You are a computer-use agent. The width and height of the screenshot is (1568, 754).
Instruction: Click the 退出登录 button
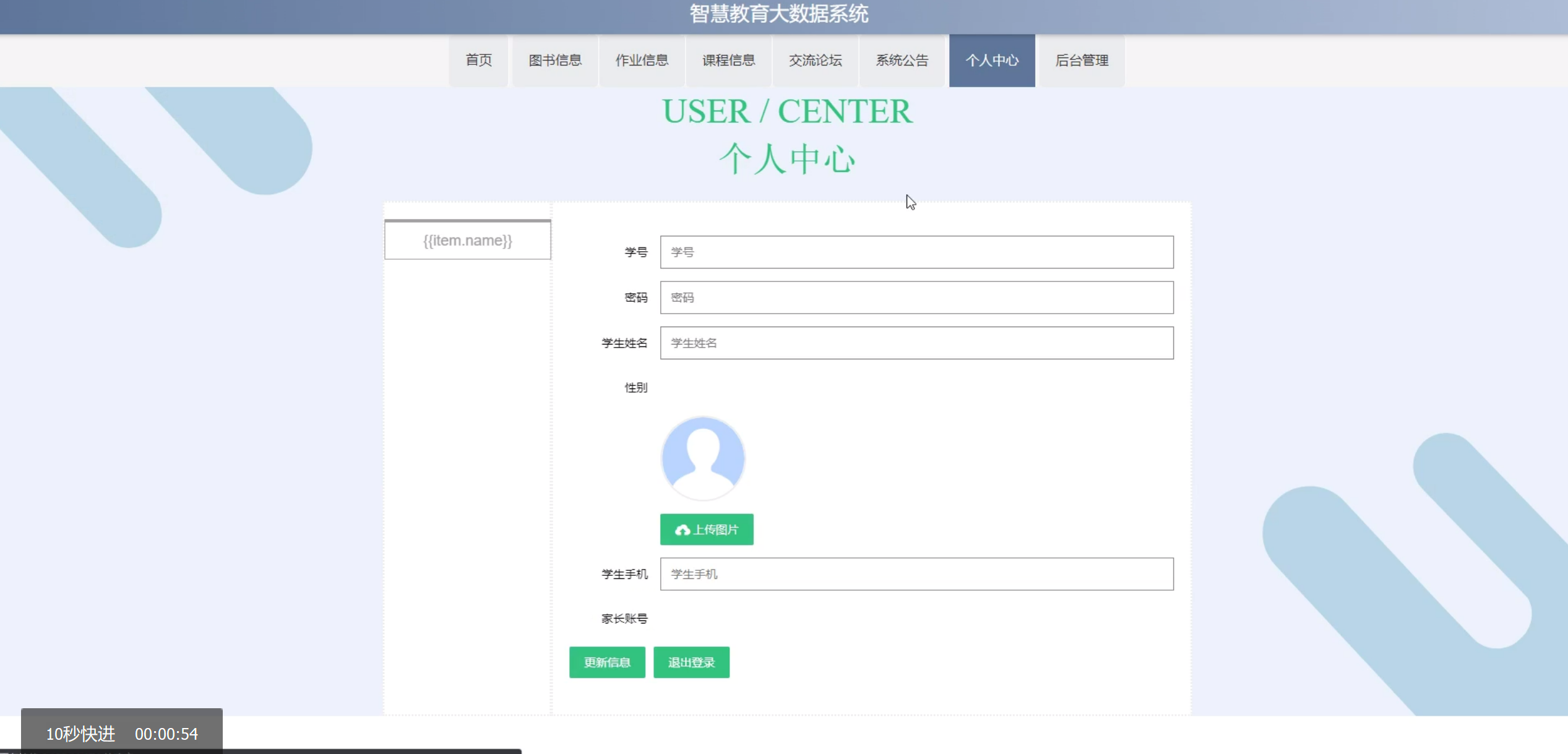coord(691,662)
